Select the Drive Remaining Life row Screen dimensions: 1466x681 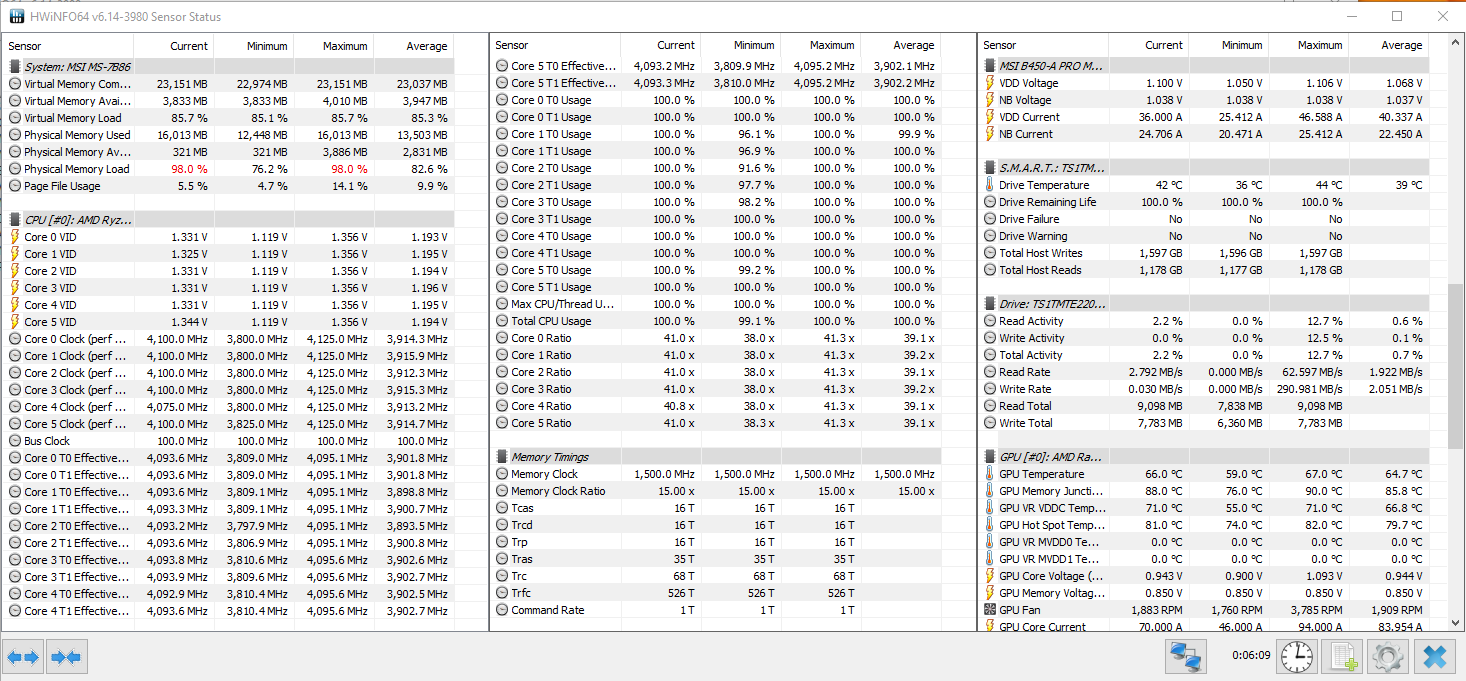tap(1204, 202)
